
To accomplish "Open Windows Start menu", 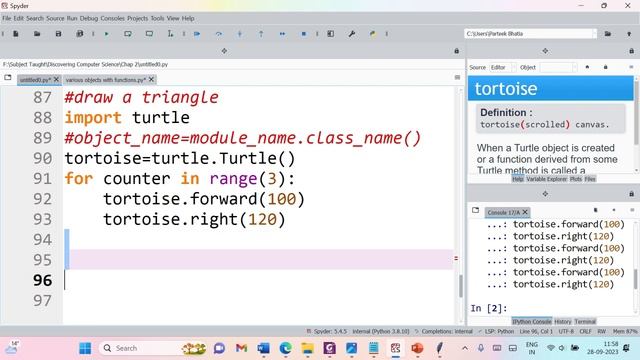I will [x=85, y=348].
